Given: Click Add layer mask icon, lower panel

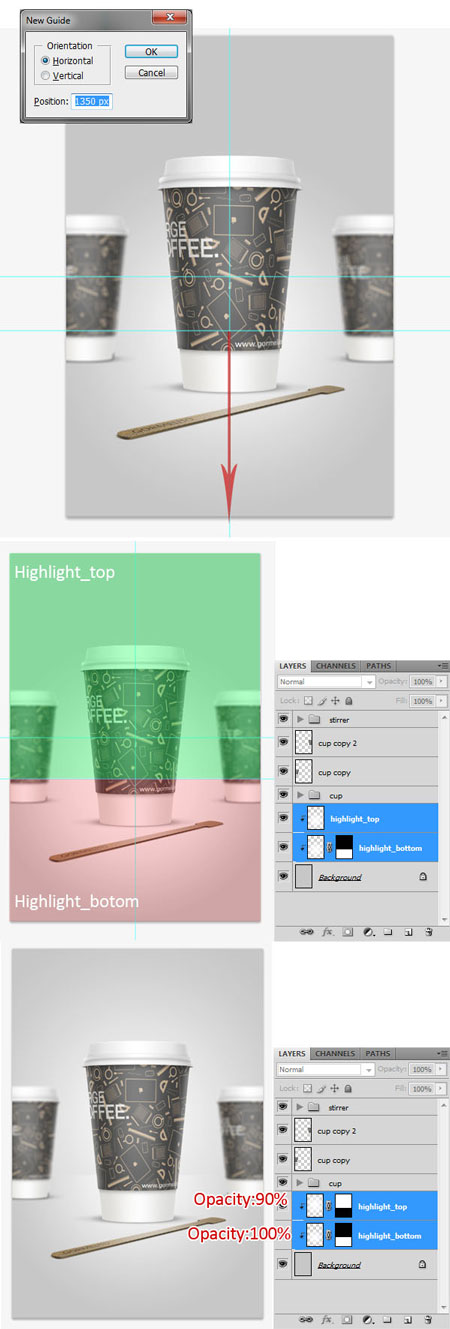Looking at the screenshot, I should click(x=347, y=1319).
